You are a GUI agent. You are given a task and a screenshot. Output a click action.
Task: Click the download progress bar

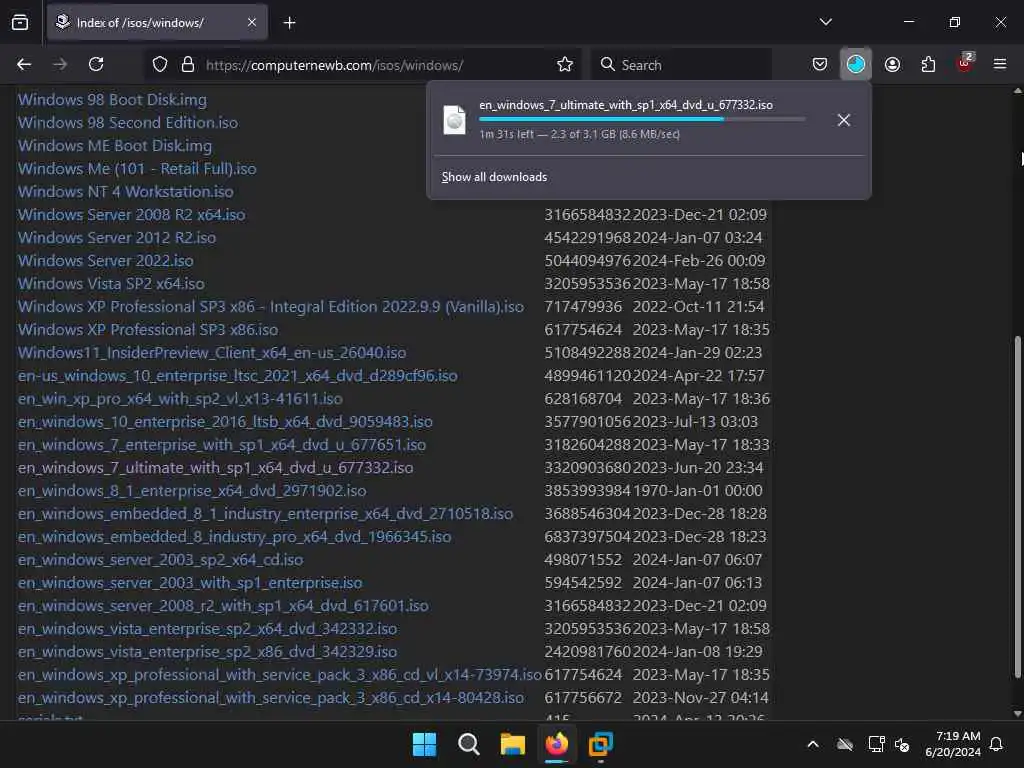coord(642,119)
